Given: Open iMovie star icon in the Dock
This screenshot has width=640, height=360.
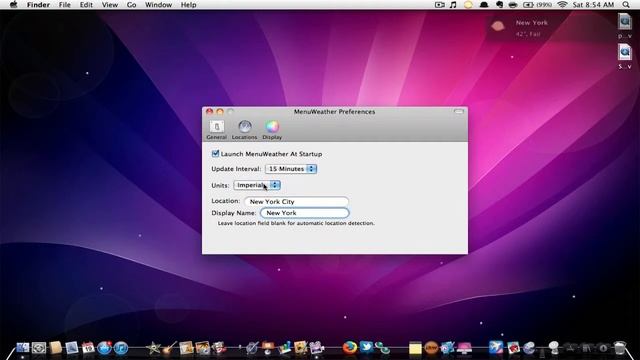Looking at the screenshot, I should tap(153, 348).
